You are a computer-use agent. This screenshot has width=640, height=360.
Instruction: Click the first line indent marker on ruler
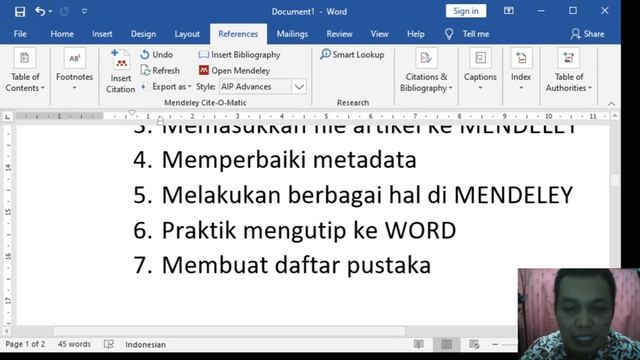point(132,113)
